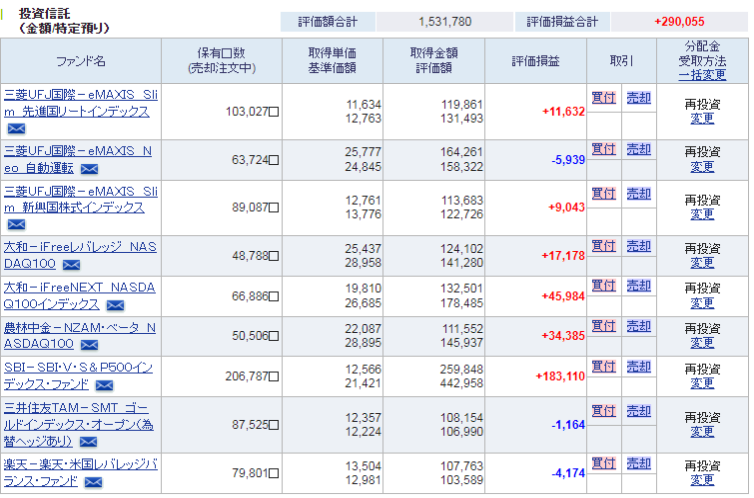754x498 pixels.
Task: Click 買付 for 楽天・米国レバレッジバランス・ファンド
Action: tap(603, 464)
